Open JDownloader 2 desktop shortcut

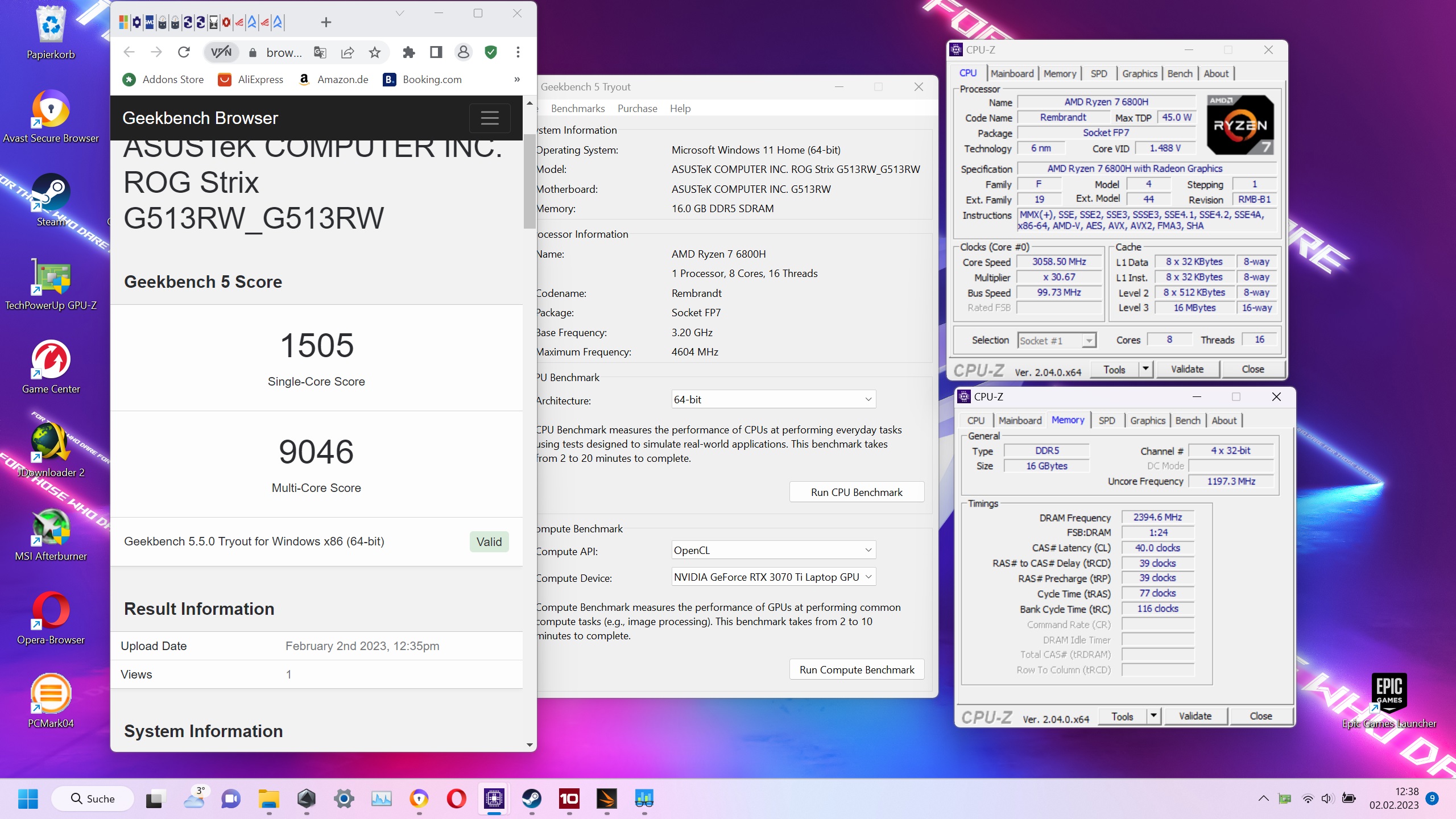click(51, 450)
